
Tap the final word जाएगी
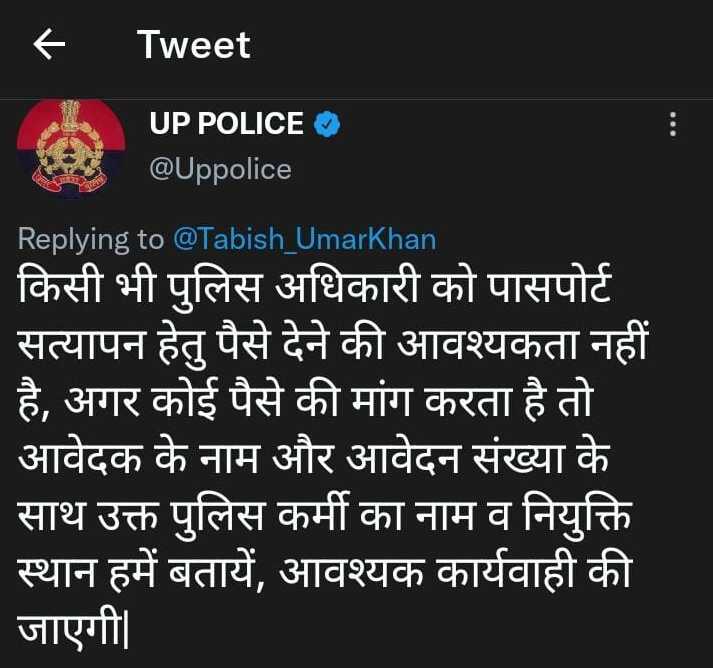pos(73,627)
